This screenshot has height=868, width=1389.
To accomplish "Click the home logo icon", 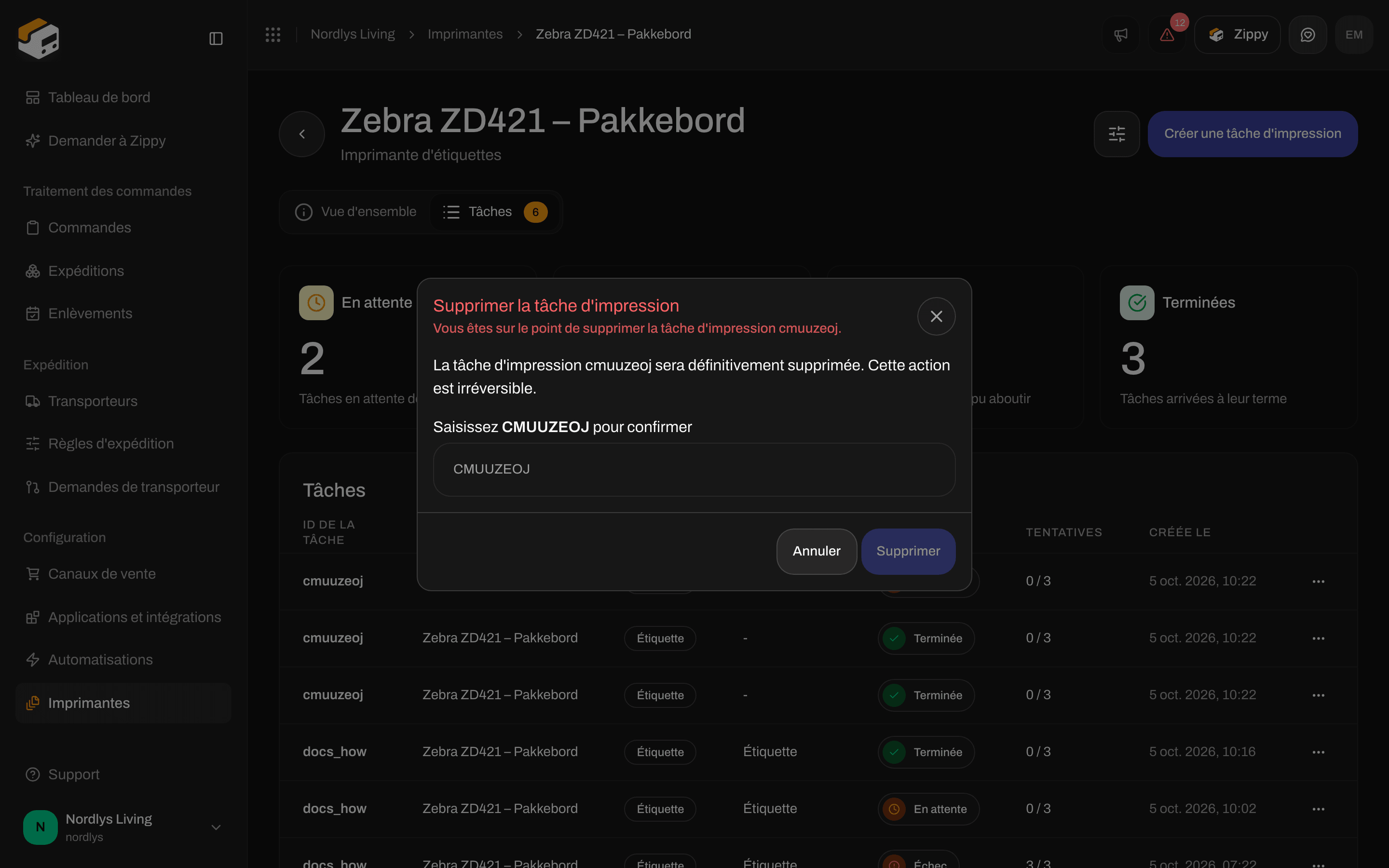I will (39, 39).
